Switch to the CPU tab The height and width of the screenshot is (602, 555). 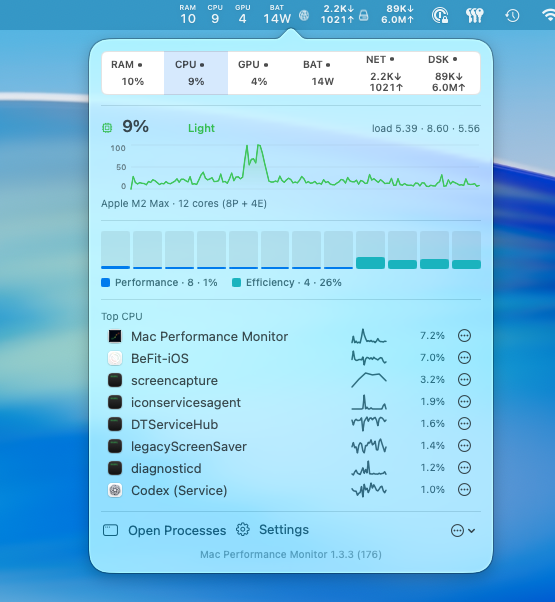coord(196,73)
